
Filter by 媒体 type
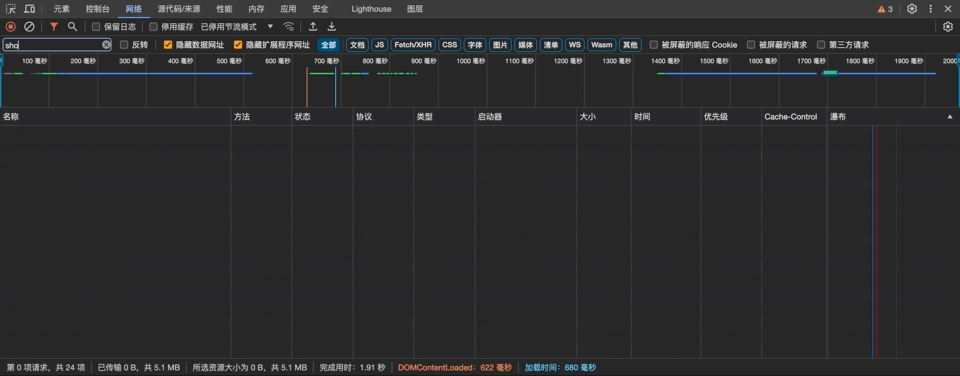(525, 45)
